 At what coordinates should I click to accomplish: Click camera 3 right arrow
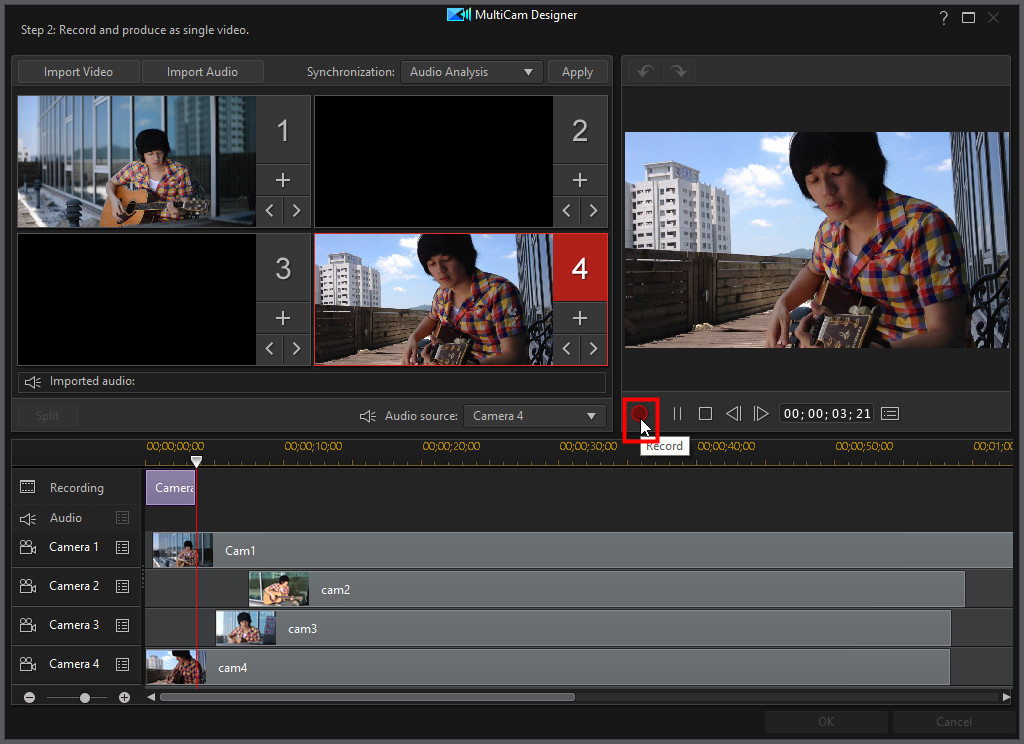tap(296, 348)
